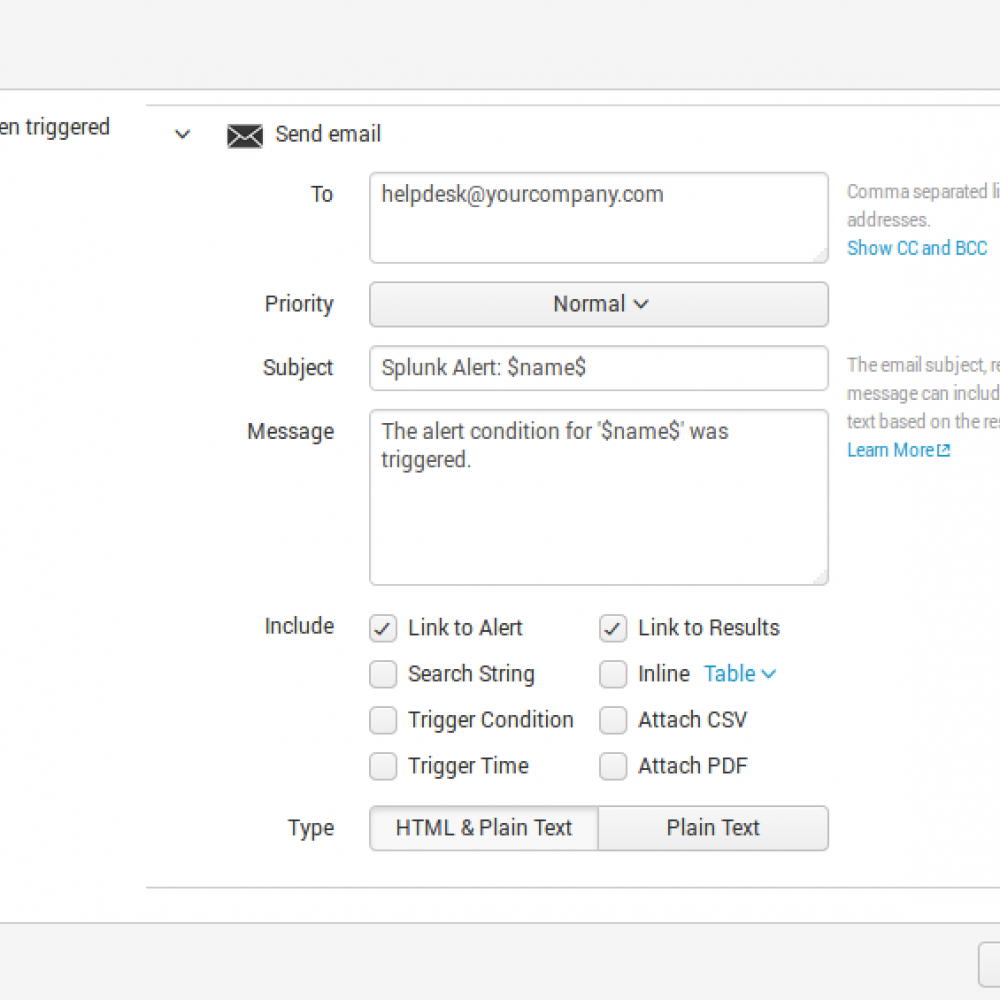Click into the To email address field

[598, 218]
